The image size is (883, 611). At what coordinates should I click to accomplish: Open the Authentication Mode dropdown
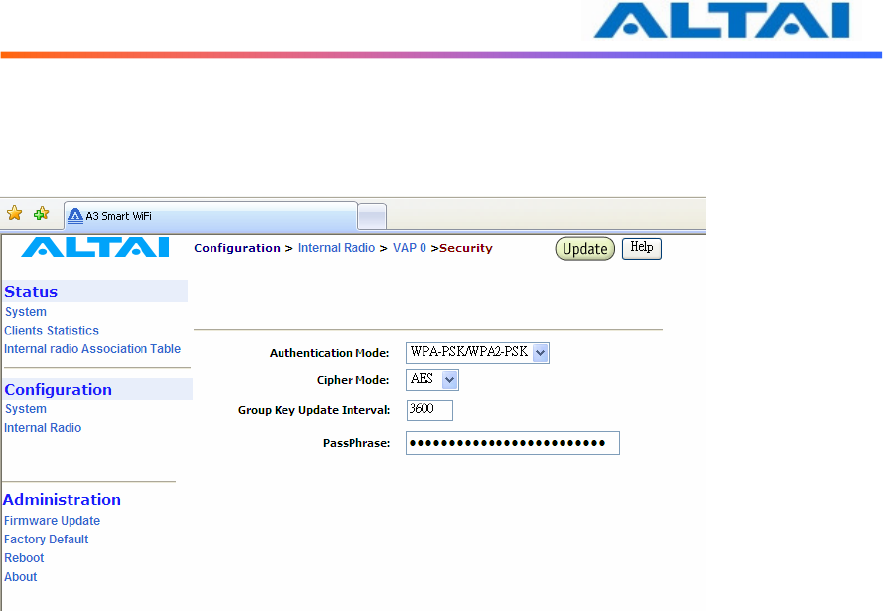[478, 353]
